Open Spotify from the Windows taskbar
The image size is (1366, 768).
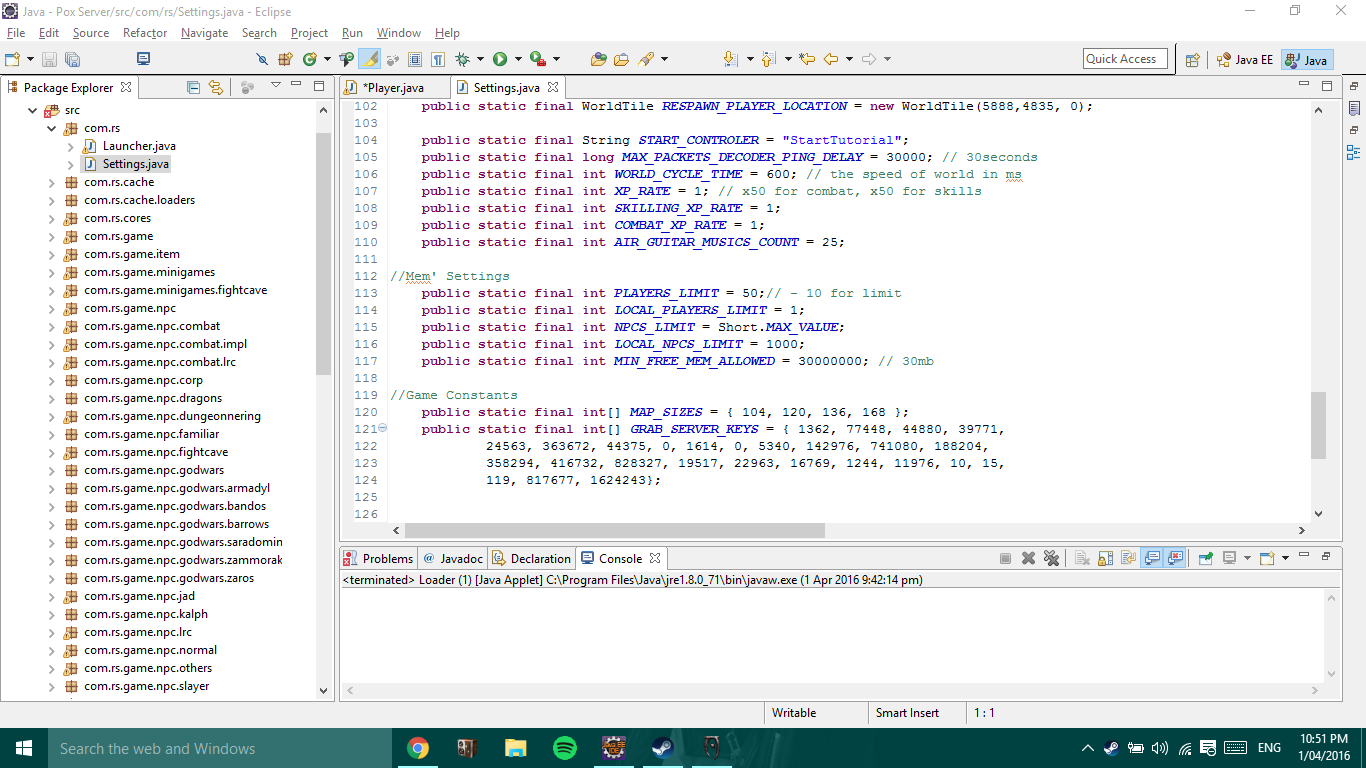[x=564, y=748]
